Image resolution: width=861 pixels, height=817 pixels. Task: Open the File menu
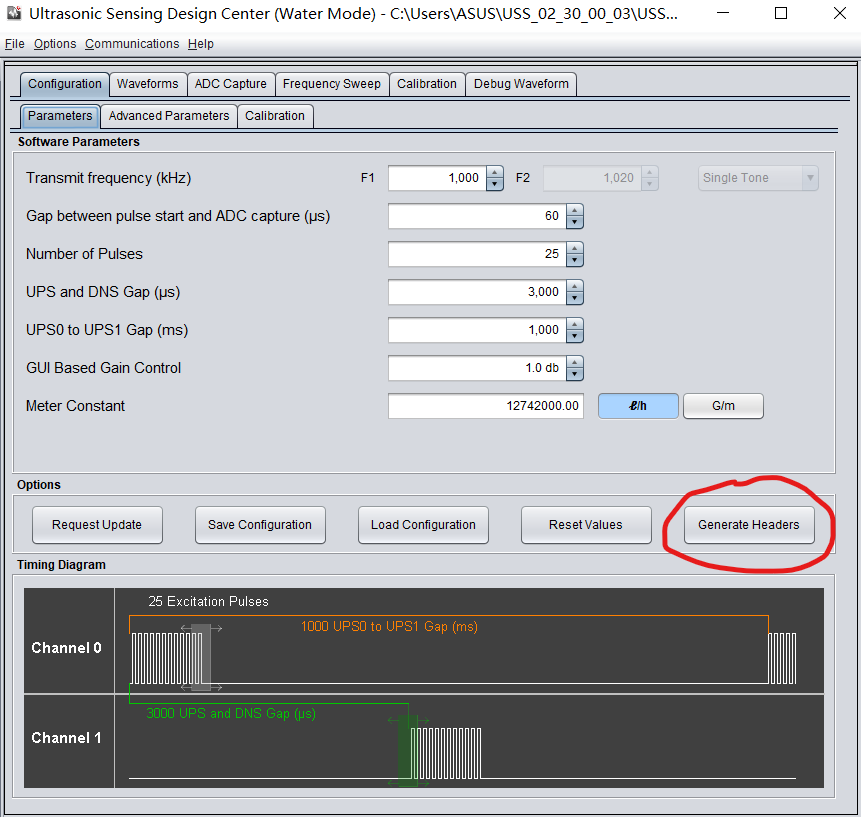click(14, 43)
